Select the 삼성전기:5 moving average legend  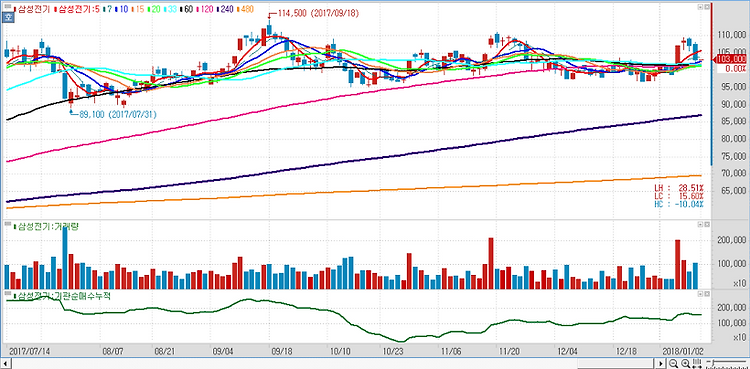[76, 9]
